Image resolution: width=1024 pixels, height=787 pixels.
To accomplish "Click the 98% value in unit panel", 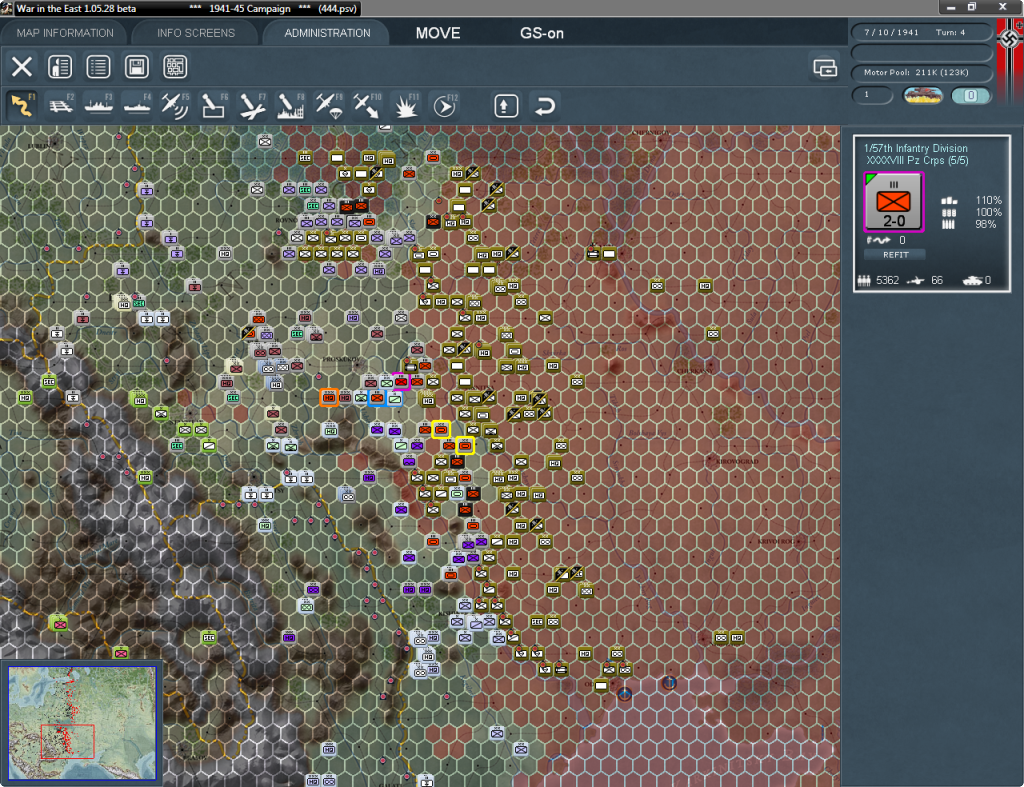I will (986, 224).
